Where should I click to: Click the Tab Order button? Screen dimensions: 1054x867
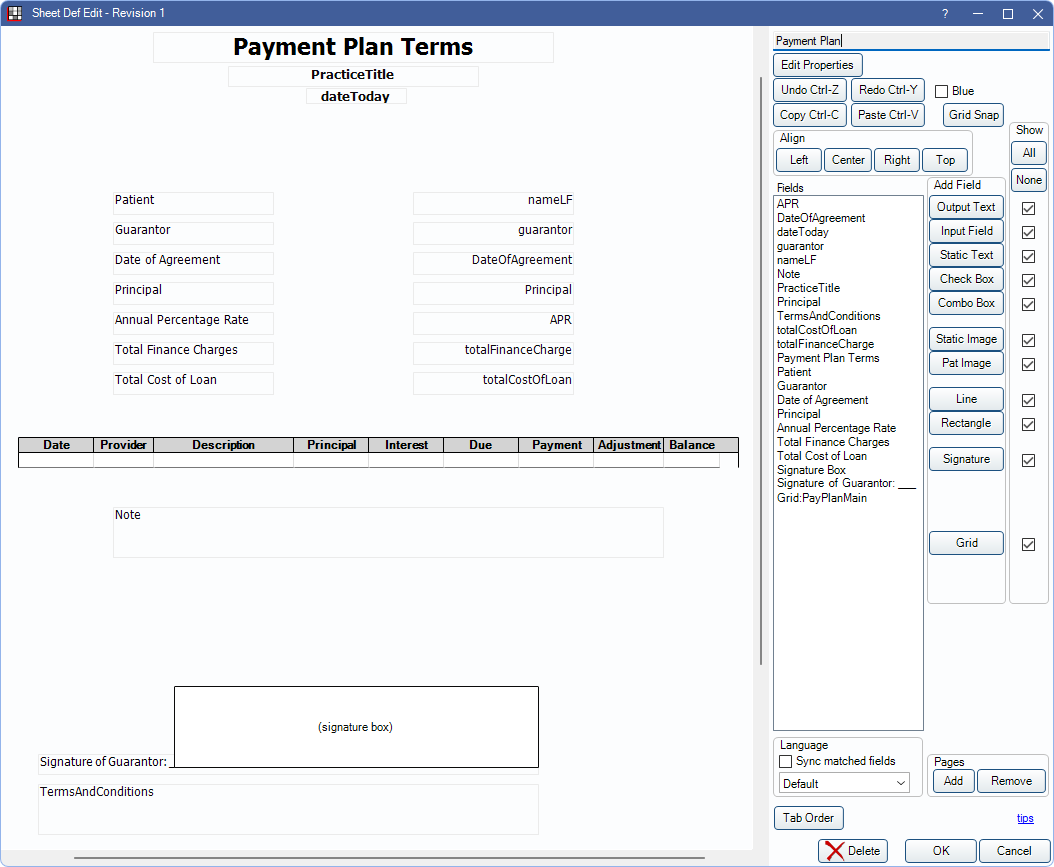pos(808,818)
